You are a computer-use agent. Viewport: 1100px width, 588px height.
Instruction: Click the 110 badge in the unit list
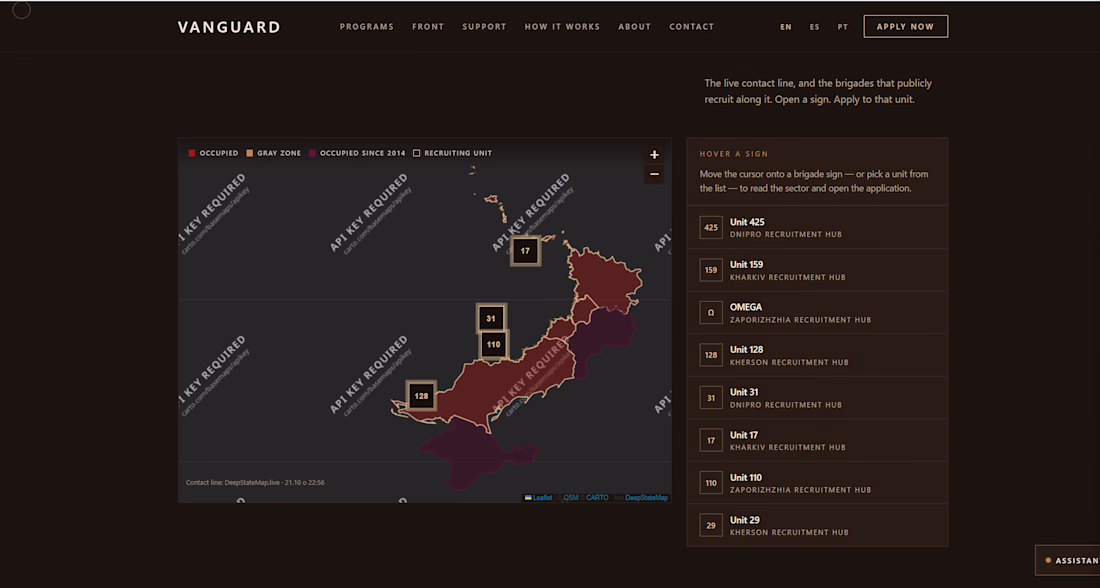click(x=711, y=483)
